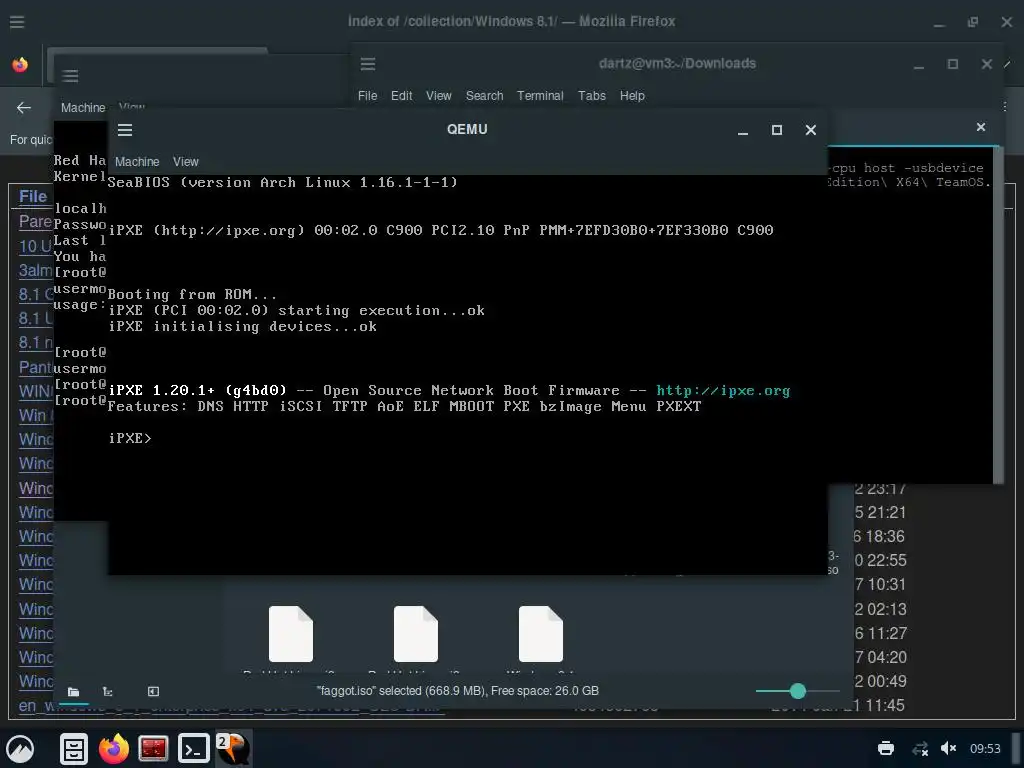Open the File menu in terminal window
The width and height of the screenshot is (1024, 768).
(x=367, y=95)
